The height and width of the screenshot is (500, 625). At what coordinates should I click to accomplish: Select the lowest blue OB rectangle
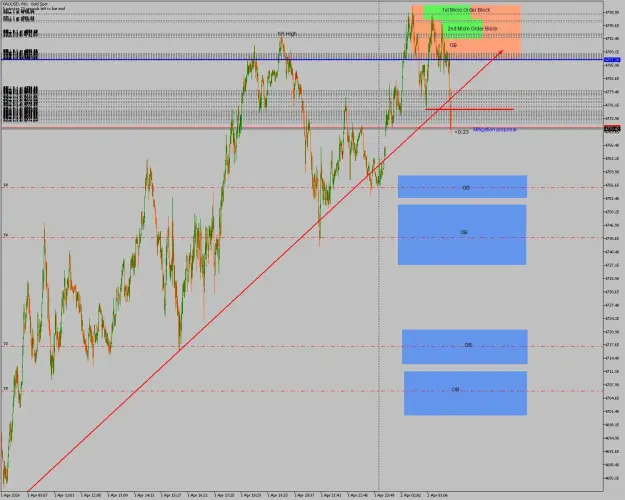tap(466, 393)
